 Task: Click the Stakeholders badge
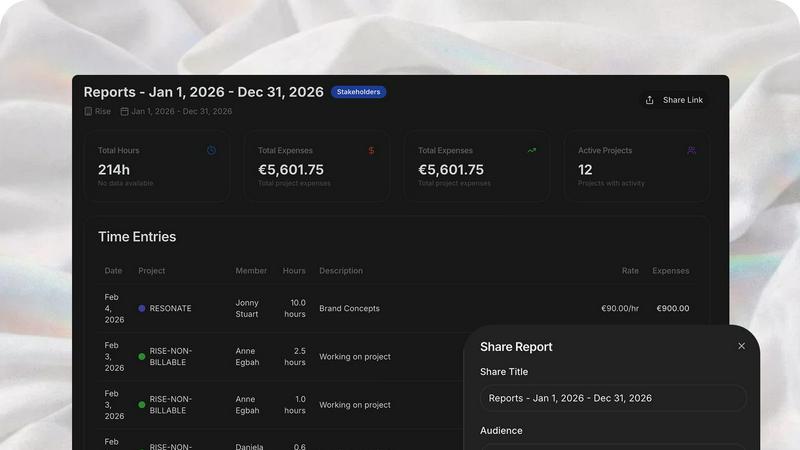[358, 92]
